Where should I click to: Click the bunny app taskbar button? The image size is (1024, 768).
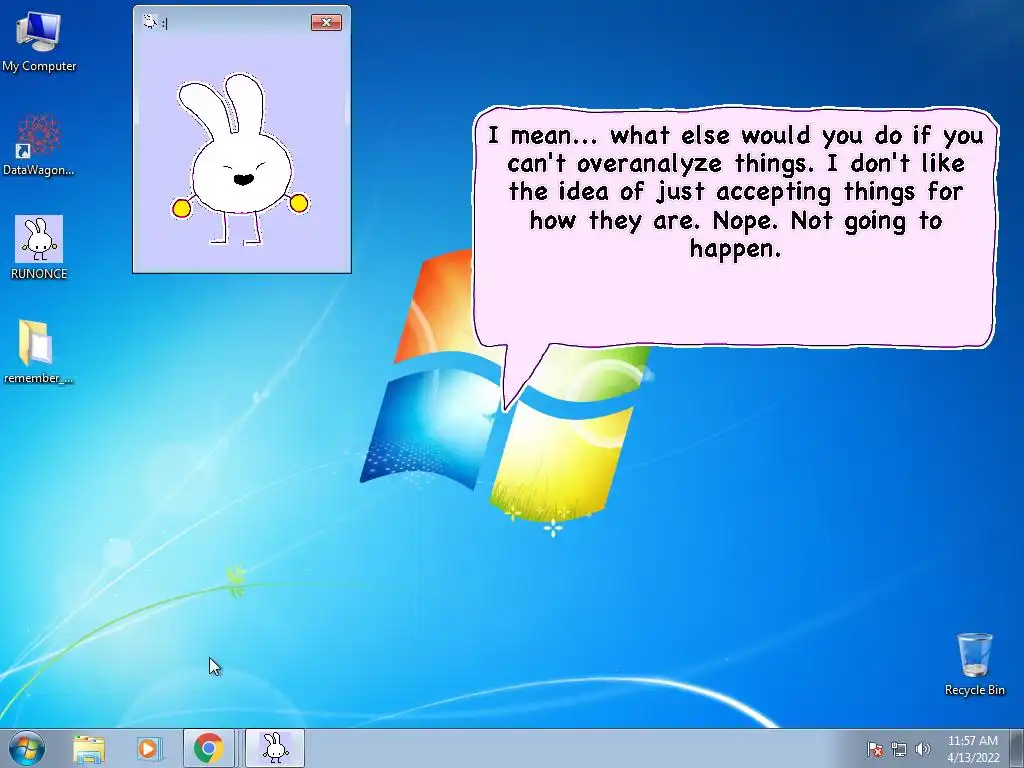[x=275, y=748]
